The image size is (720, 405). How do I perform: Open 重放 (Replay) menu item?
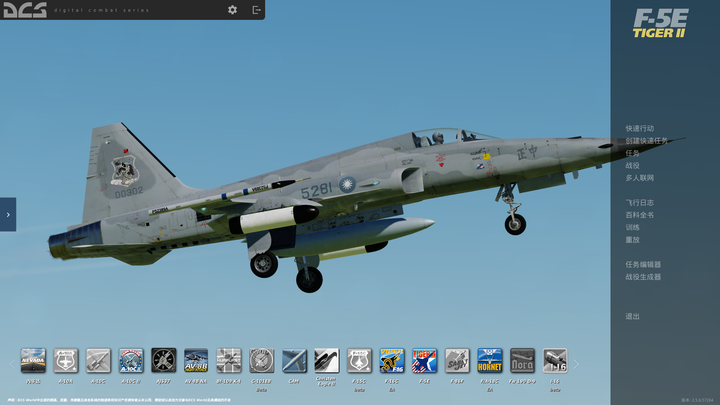pyautogui.click(x=632, y=240)
